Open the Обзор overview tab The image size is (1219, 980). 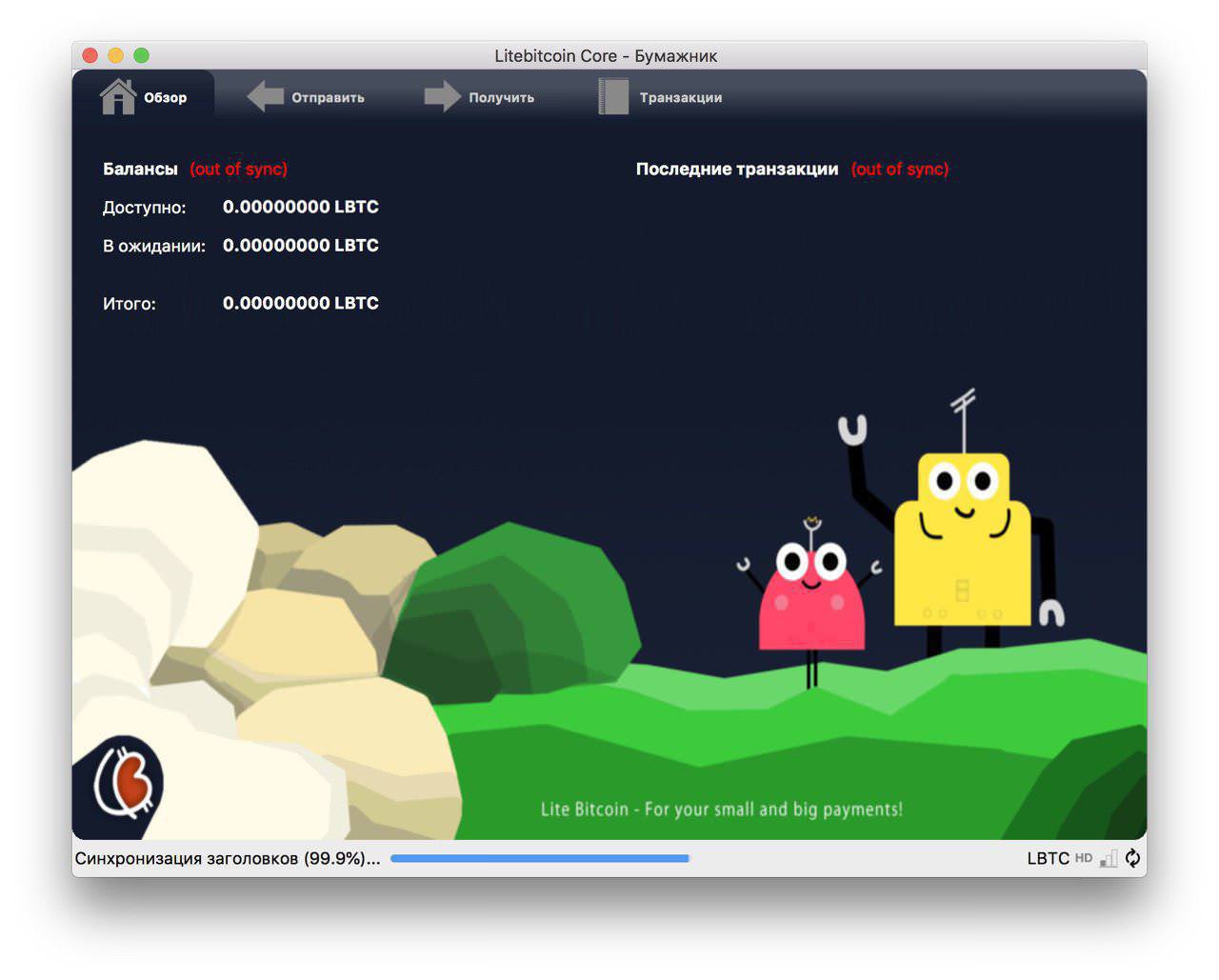pyautogui.click(x=144, y=97)
